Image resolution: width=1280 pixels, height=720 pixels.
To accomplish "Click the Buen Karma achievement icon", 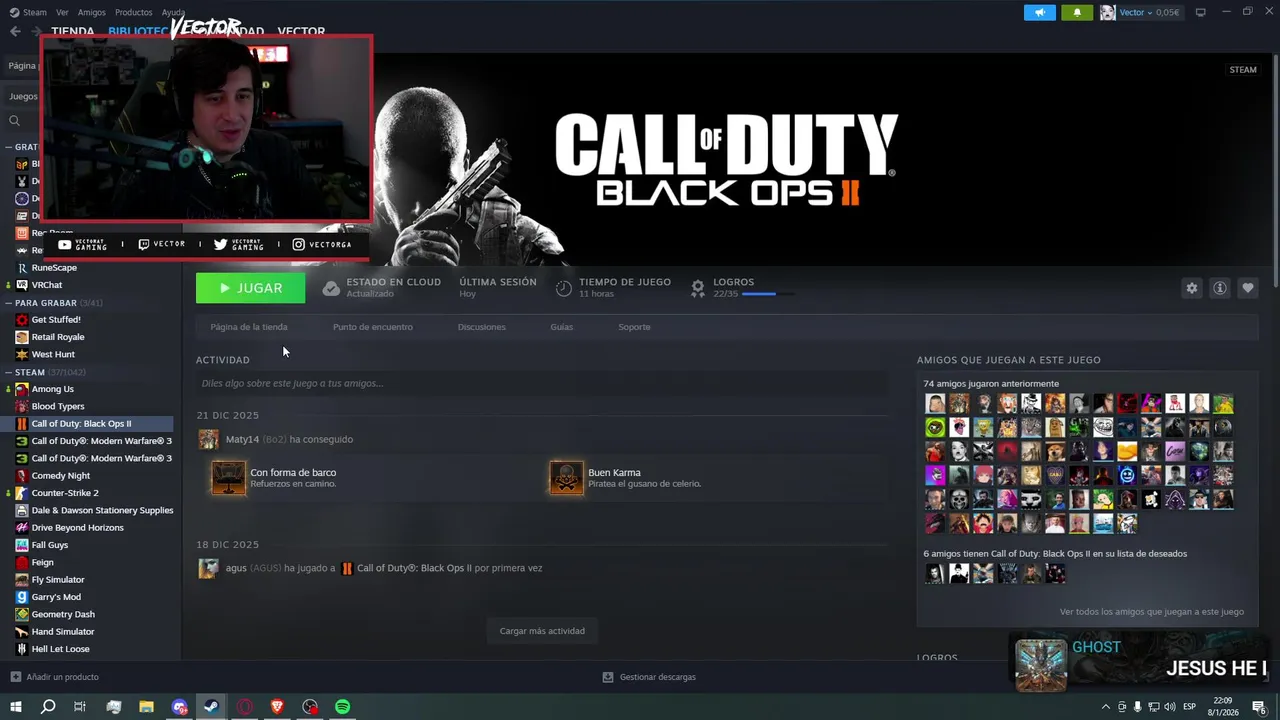I will click(x=567, y=478).
